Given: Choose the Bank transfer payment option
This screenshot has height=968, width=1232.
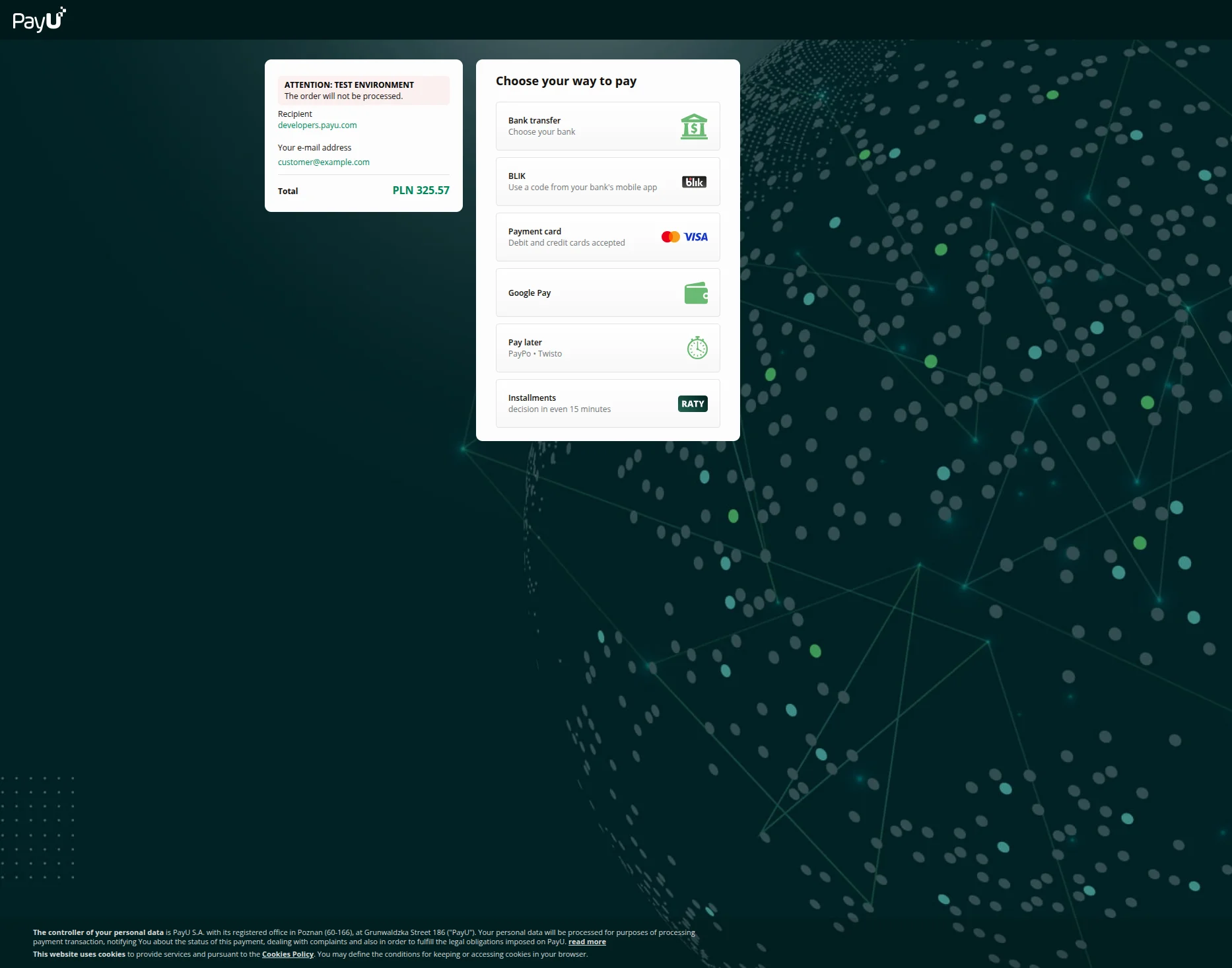Looking at the screenshot, I should 607,126.
